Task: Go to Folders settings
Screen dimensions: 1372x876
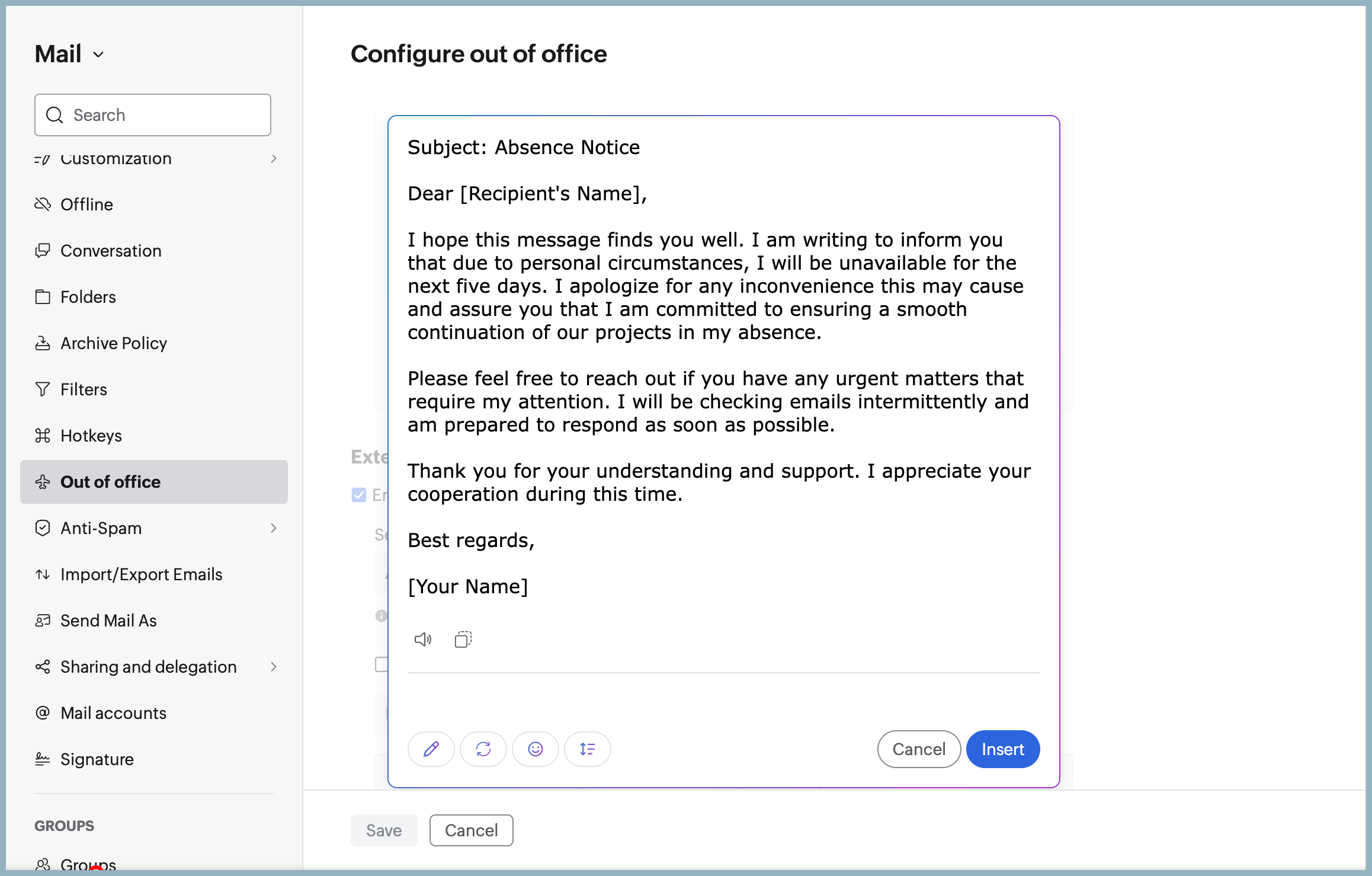Action: 154,297
